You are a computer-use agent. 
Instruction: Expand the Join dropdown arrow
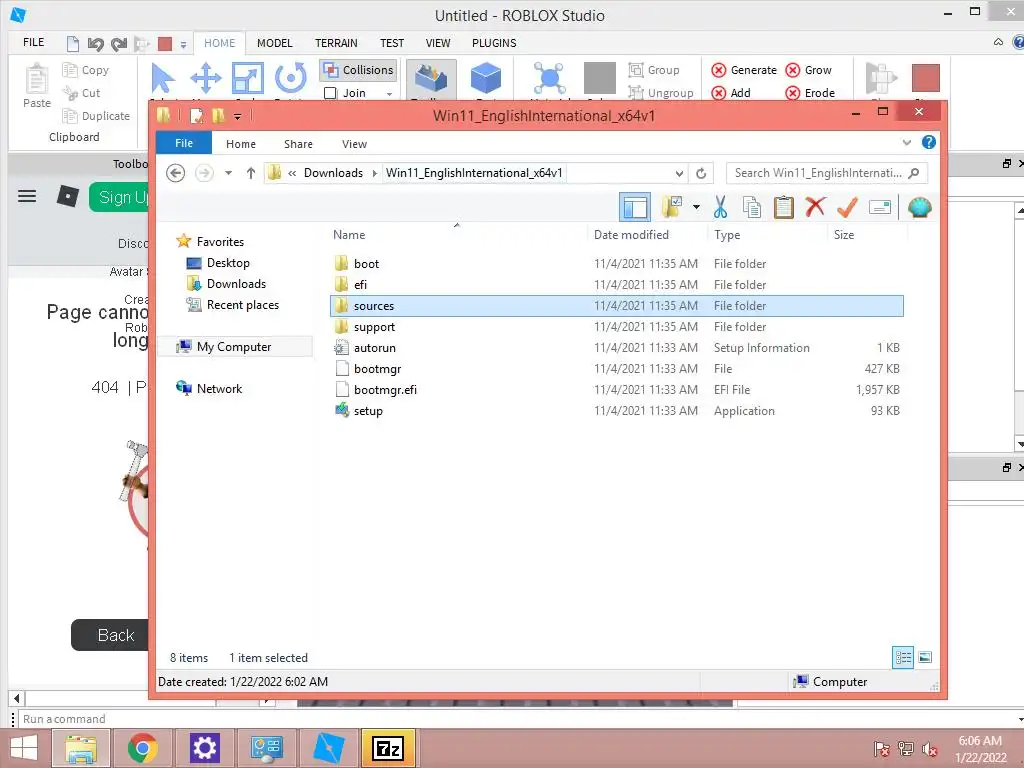390,93
